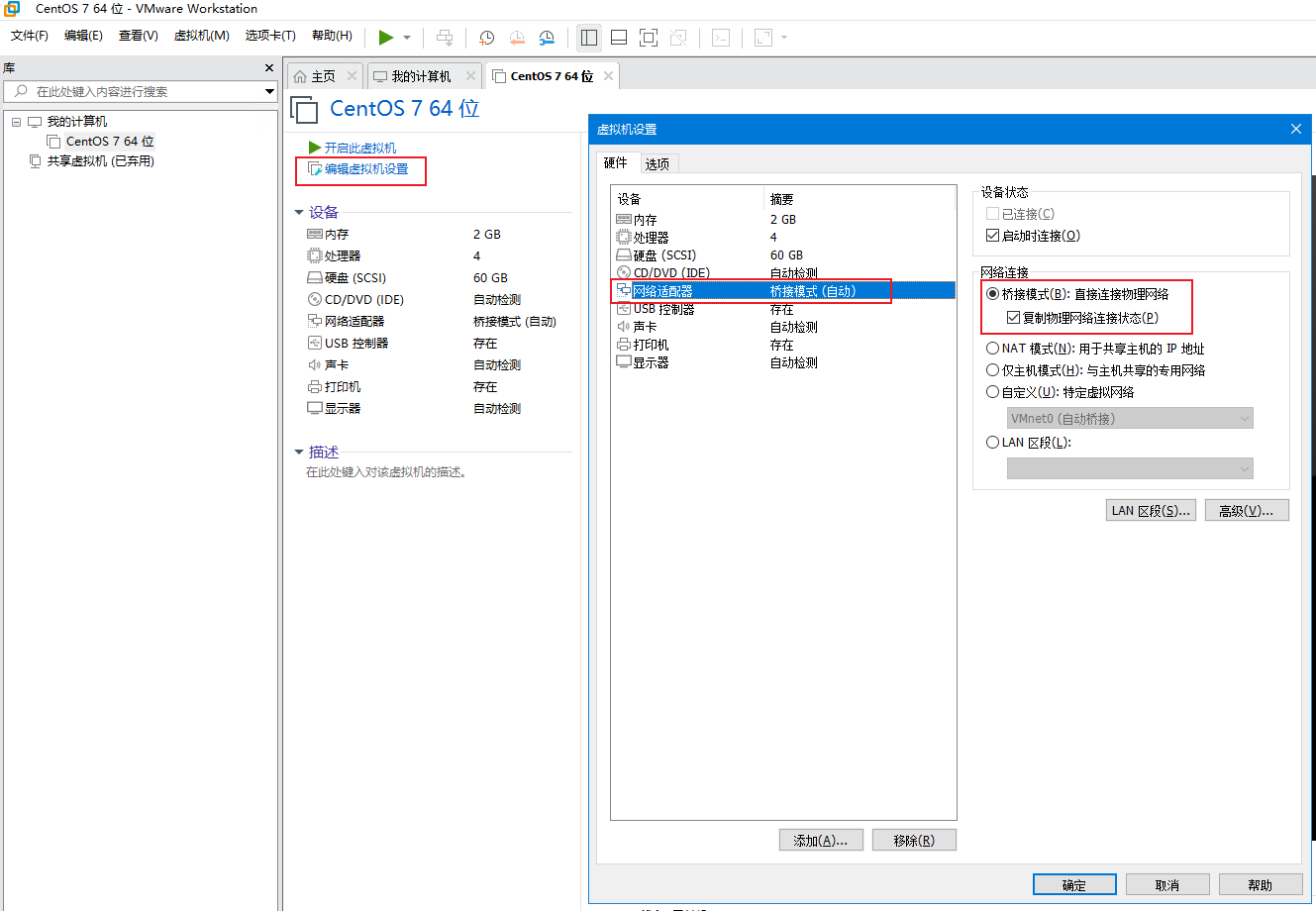Screen dimensions: 1316x911
Task: Switch to the 硬件 tab in settings dialog
Action: click(616, 162)
